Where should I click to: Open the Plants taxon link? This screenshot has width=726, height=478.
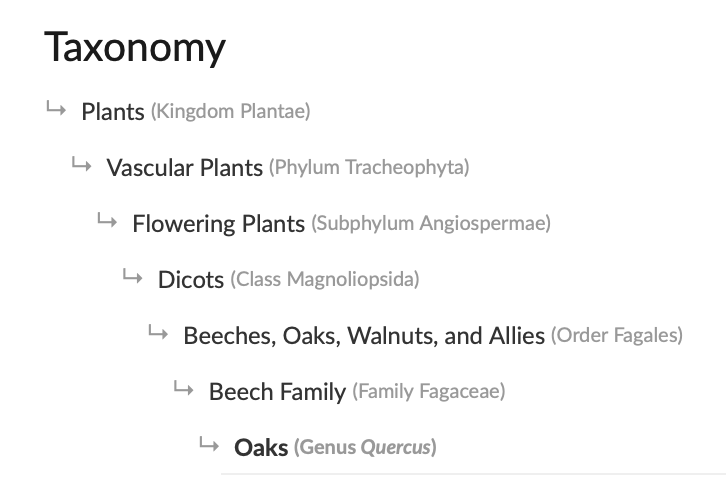[113, 112]
